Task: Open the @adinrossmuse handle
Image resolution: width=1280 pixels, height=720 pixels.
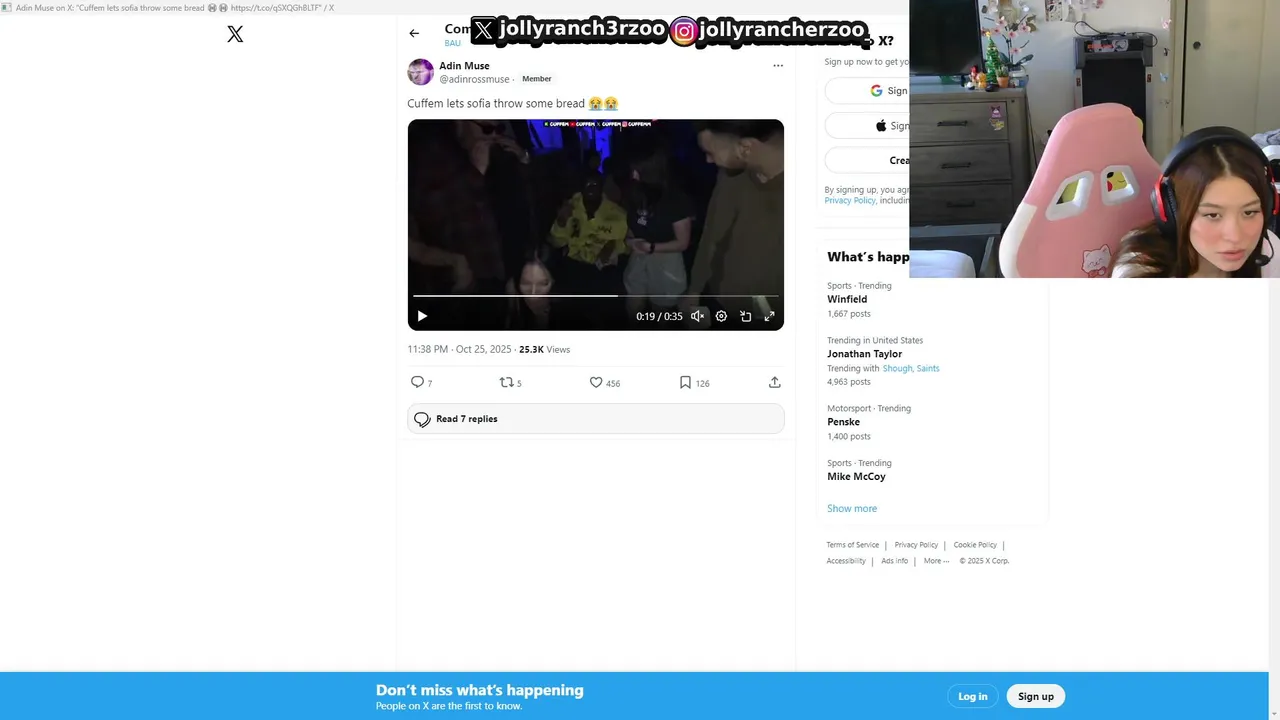Action: [x=474, y=79]
